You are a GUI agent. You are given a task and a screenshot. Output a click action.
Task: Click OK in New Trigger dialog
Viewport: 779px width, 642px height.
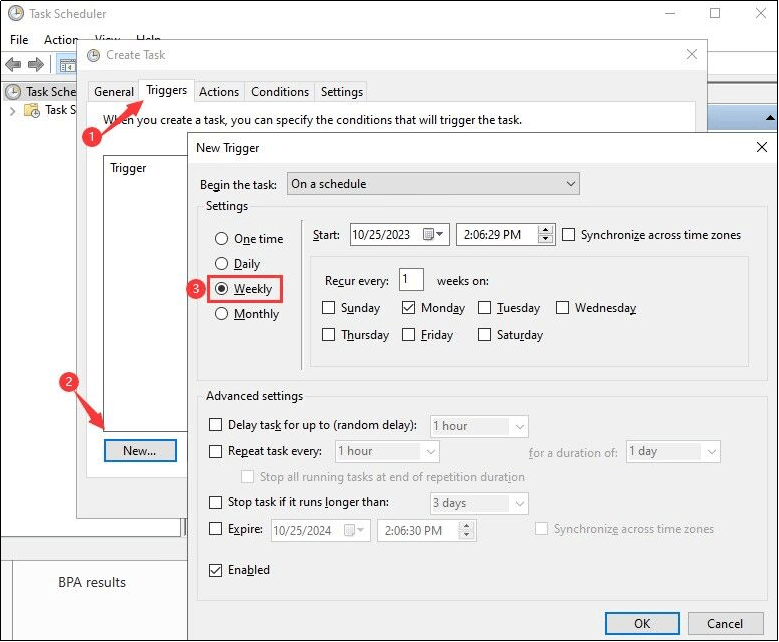click(x=642, y=624)
